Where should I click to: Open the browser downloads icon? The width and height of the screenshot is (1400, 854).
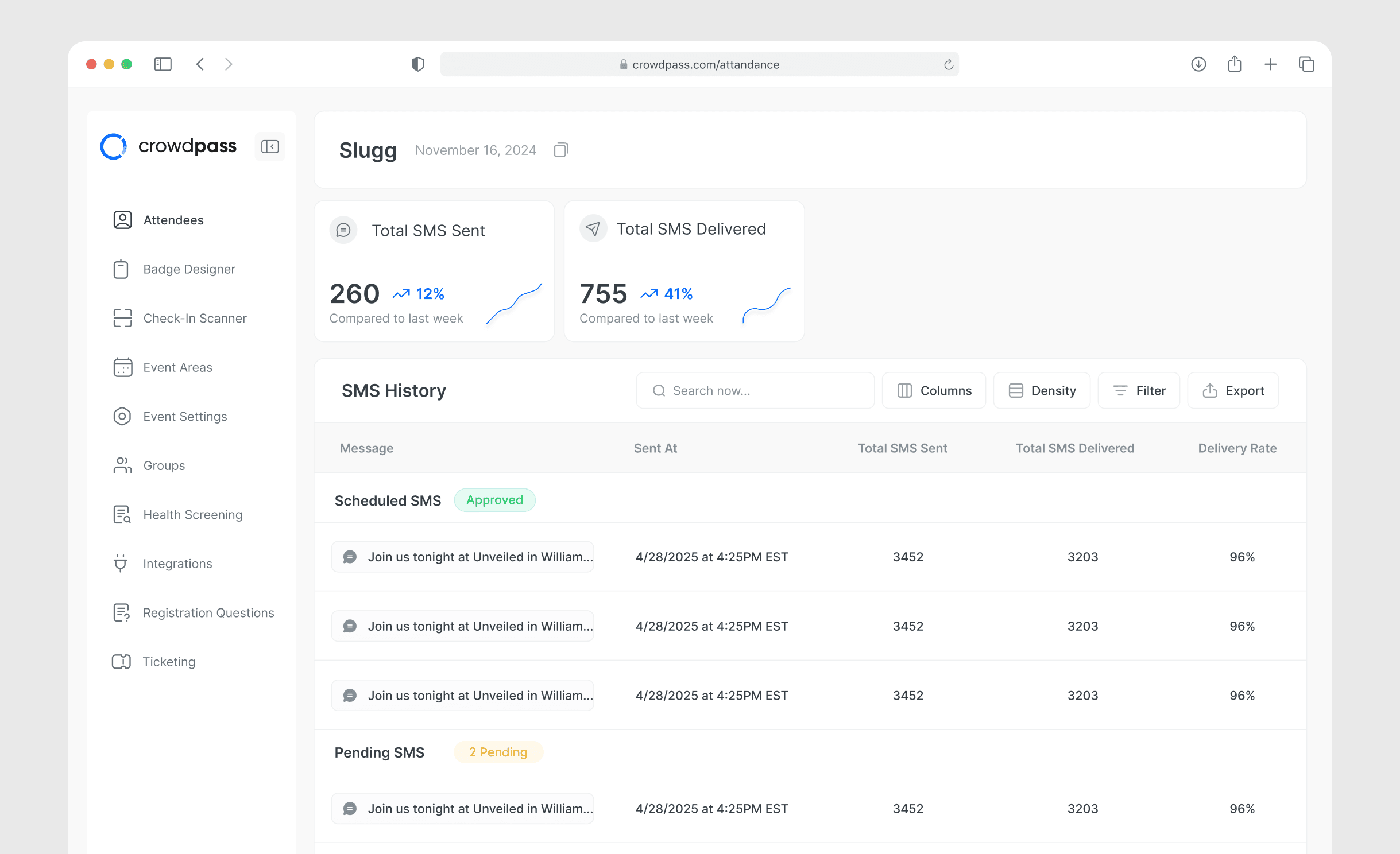[1198, 64]
